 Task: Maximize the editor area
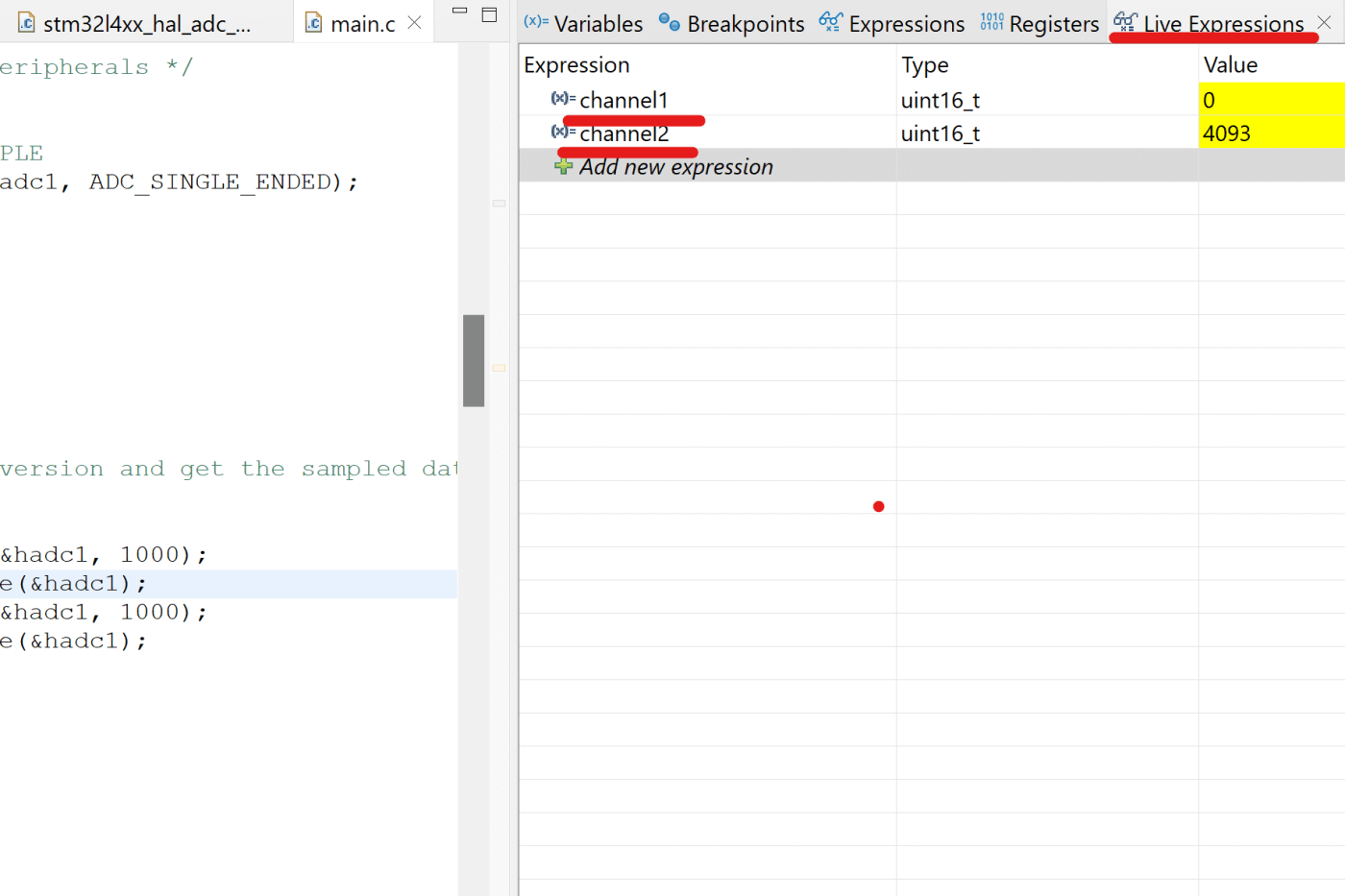click(489, 14)
